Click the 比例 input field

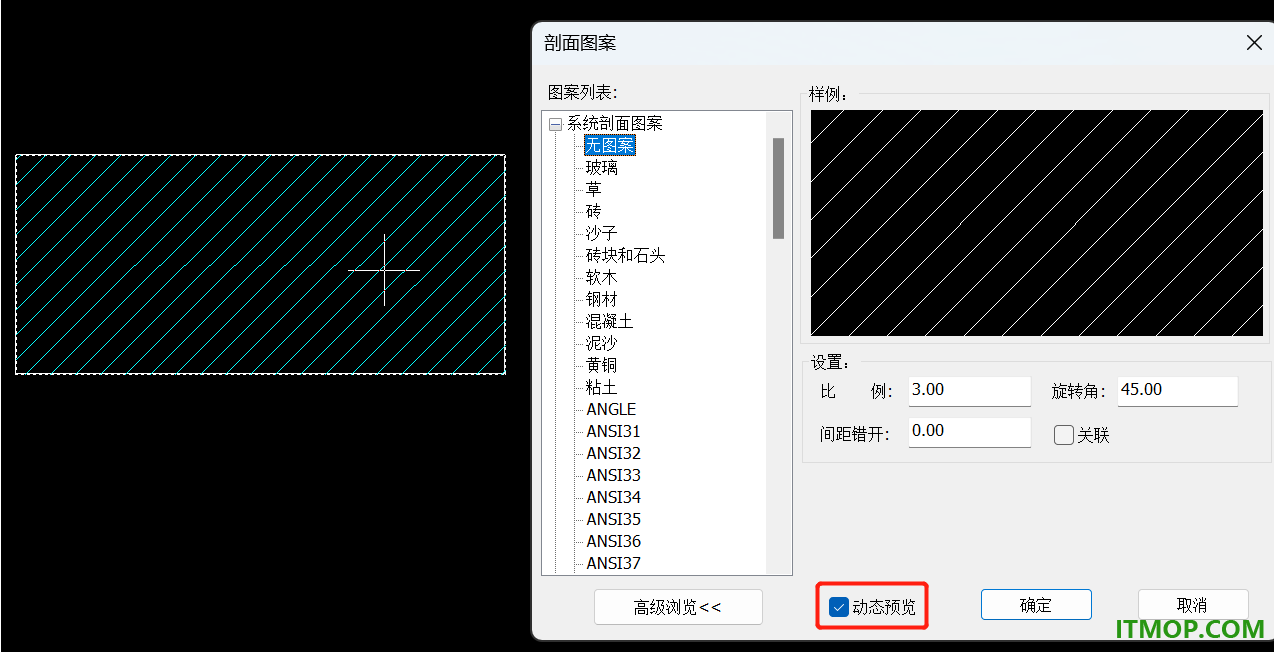coord(969,391)
